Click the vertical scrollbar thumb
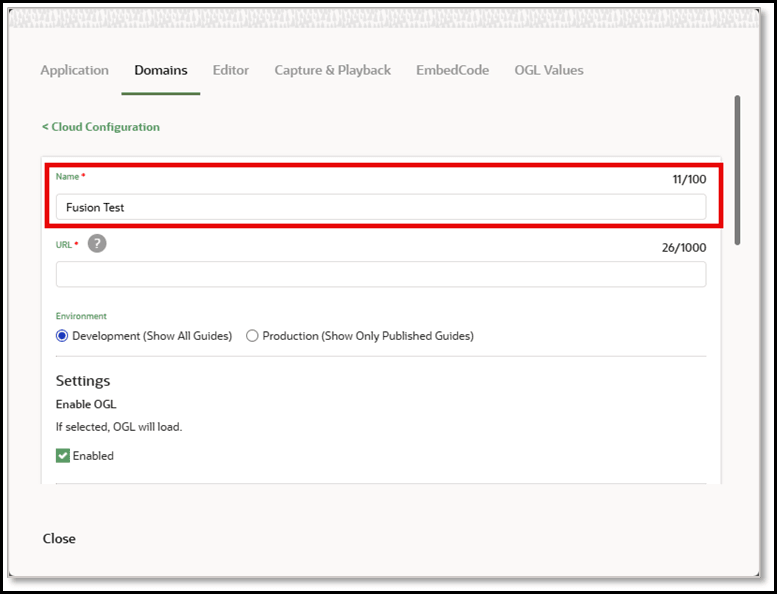The width and height of the screenshot is (777, 594). [x=737, y=170]
